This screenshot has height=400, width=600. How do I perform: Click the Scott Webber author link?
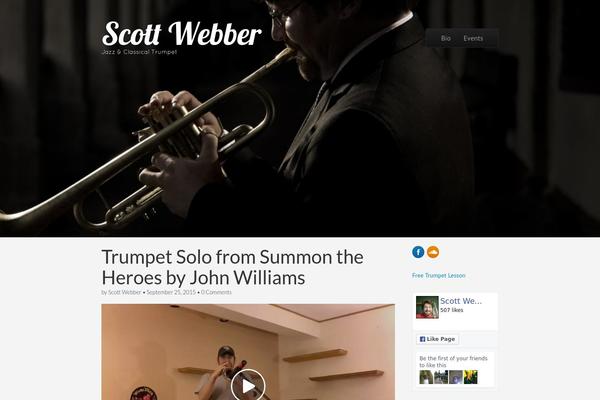(x=124, y=292)
